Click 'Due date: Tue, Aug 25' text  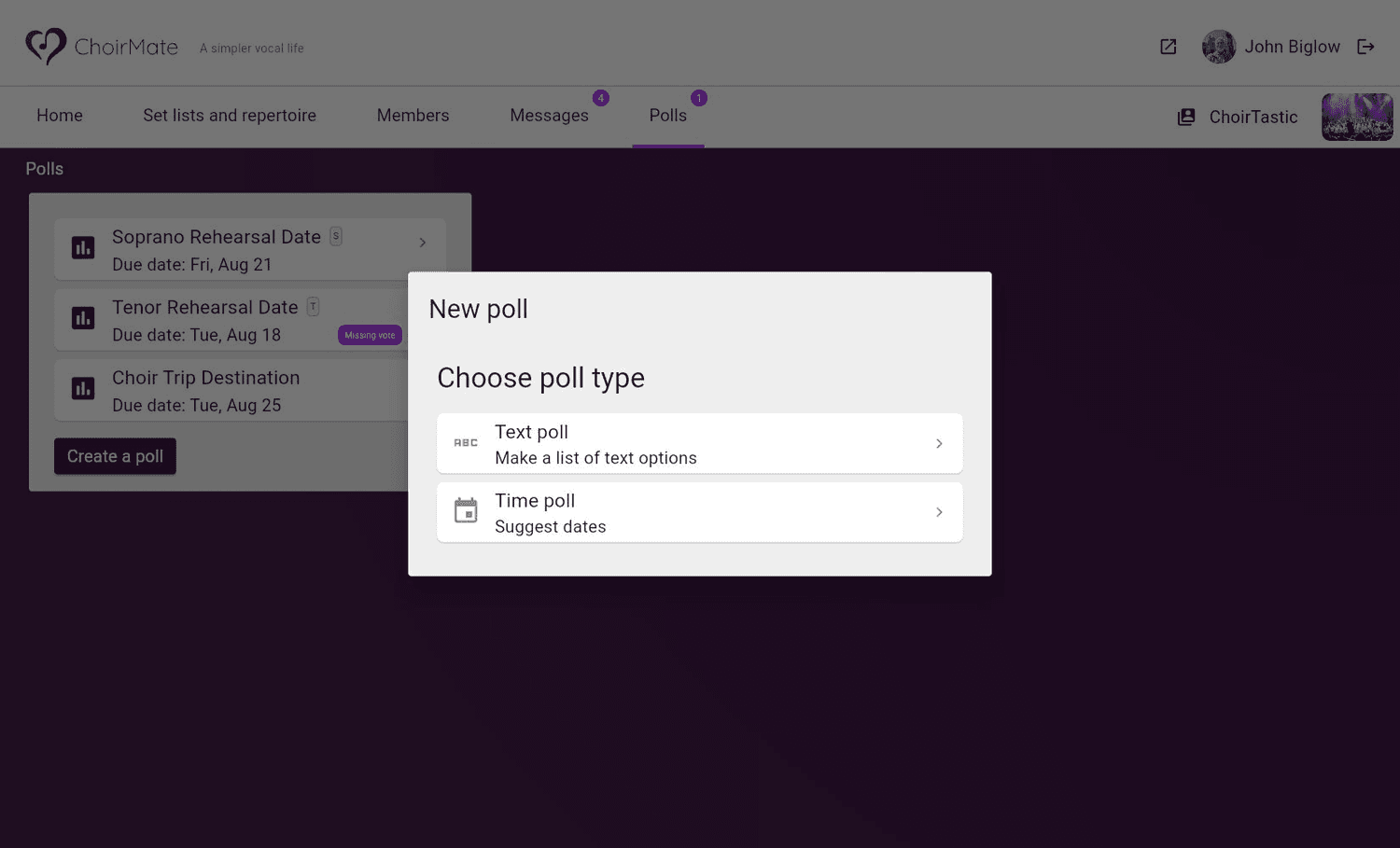click(196, 406)
